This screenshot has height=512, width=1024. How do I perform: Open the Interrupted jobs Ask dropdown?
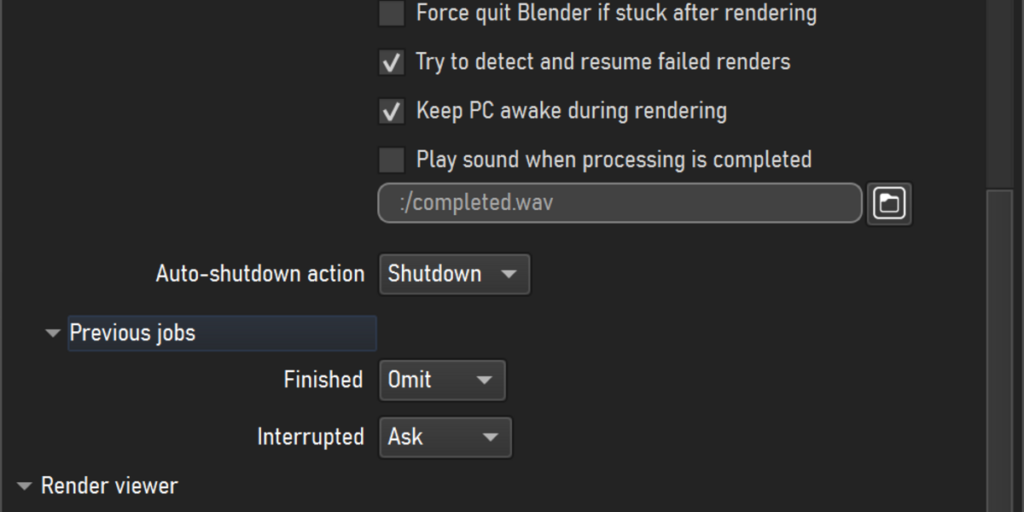point(445,437)
